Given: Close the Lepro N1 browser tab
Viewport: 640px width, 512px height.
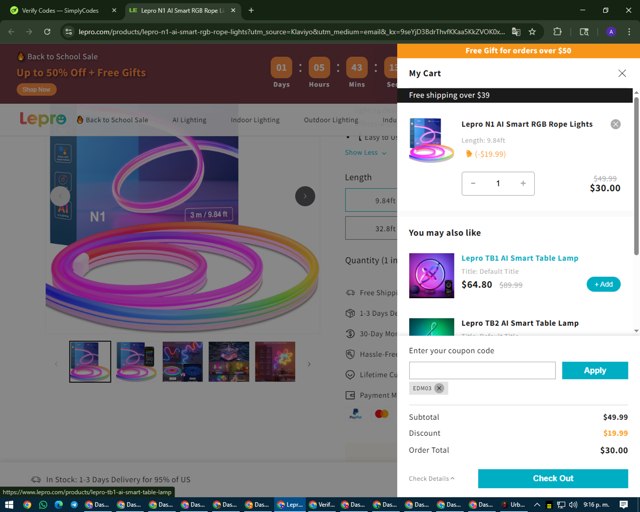Looking at the screenshot, I should [x=233, y=11].
